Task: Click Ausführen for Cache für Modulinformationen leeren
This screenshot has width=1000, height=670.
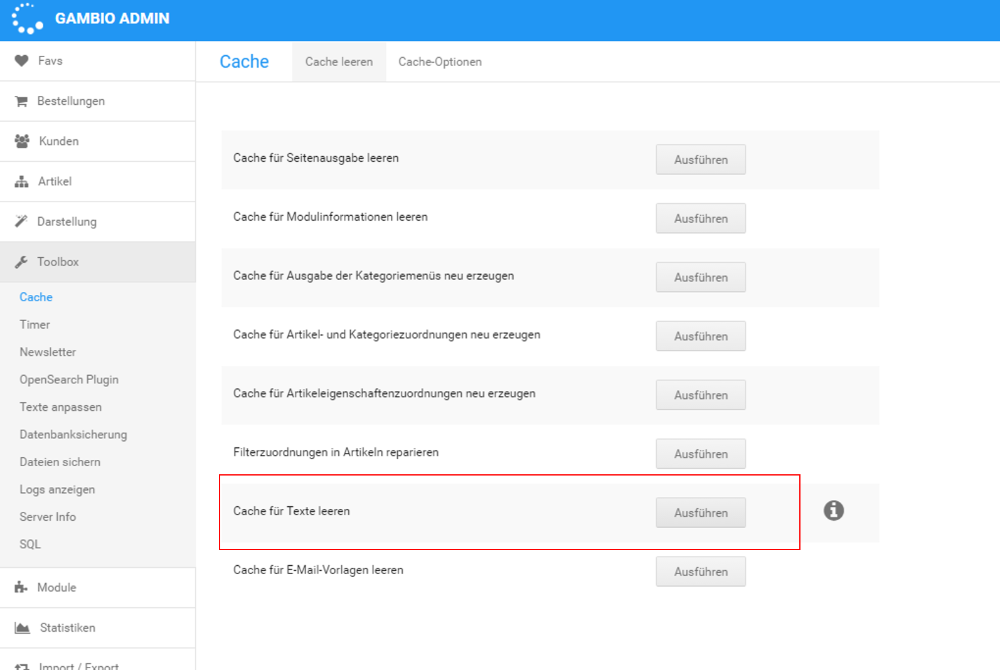Action: (x=701, y=219)
